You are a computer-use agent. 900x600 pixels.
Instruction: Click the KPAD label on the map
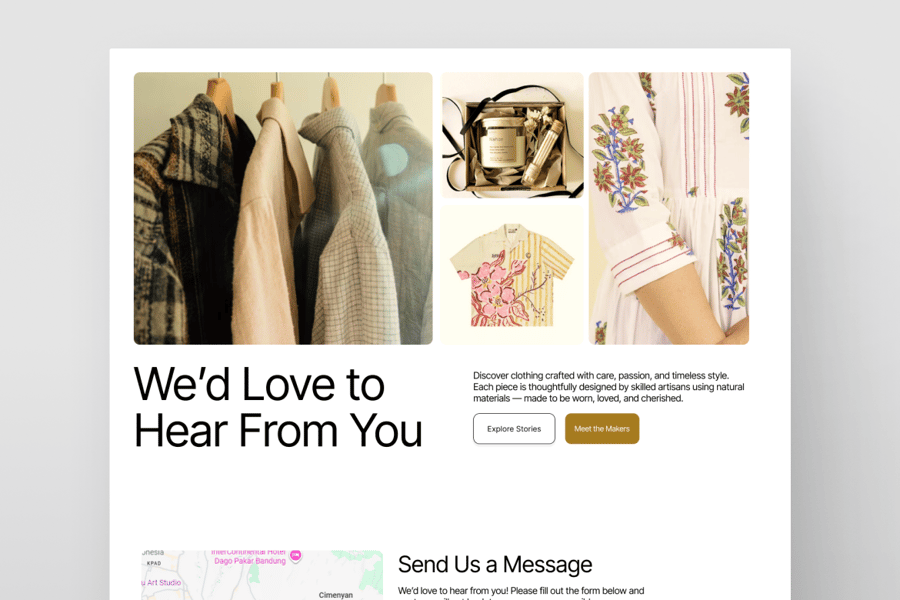pyautogui.click(x=154, y=563)
